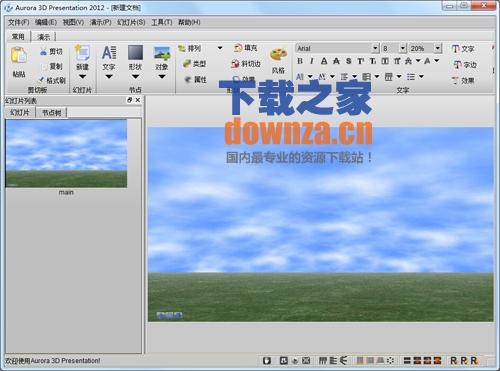
Task: Expand the 20% dropdown
Action: (x=438, y=49)
